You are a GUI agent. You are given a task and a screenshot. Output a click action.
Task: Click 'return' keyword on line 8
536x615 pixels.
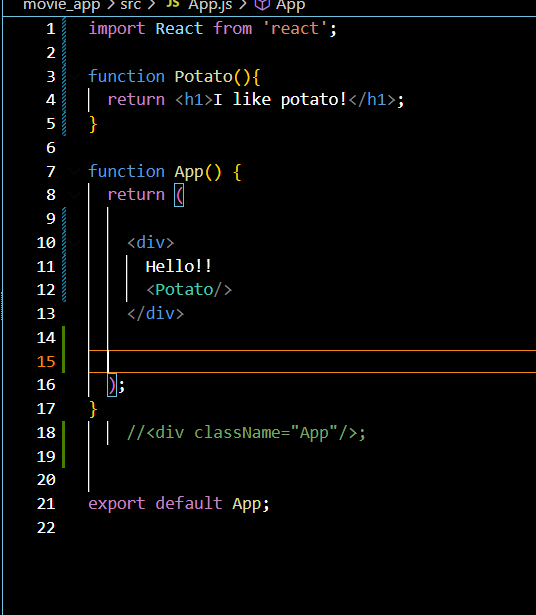(x=136, y=195)
